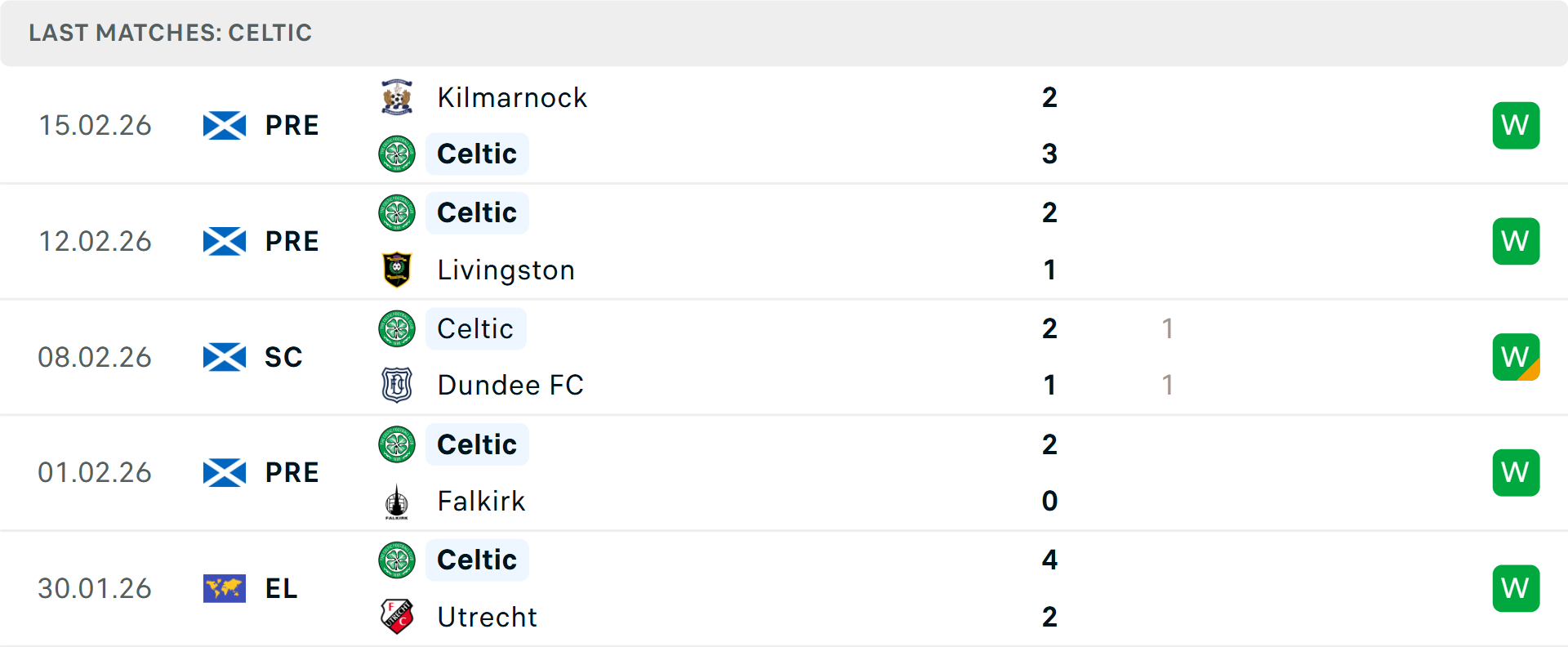
Task: Click the Livingston club crest
Action: pos(397,270)
